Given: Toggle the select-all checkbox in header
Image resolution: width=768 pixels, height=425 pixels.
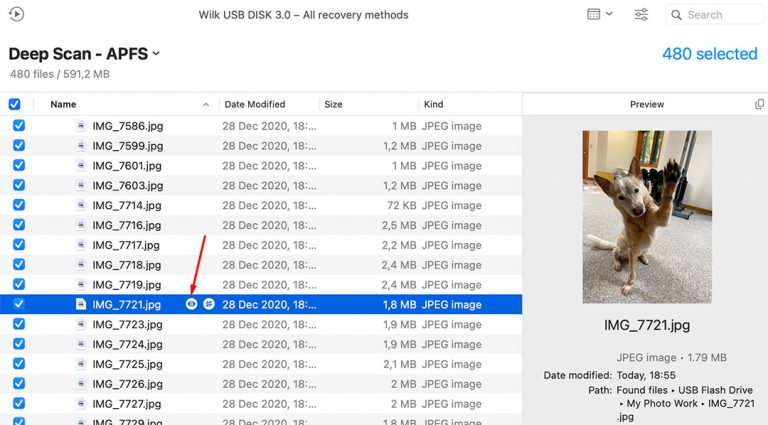Looking at the screenshot, I should 15,104.
